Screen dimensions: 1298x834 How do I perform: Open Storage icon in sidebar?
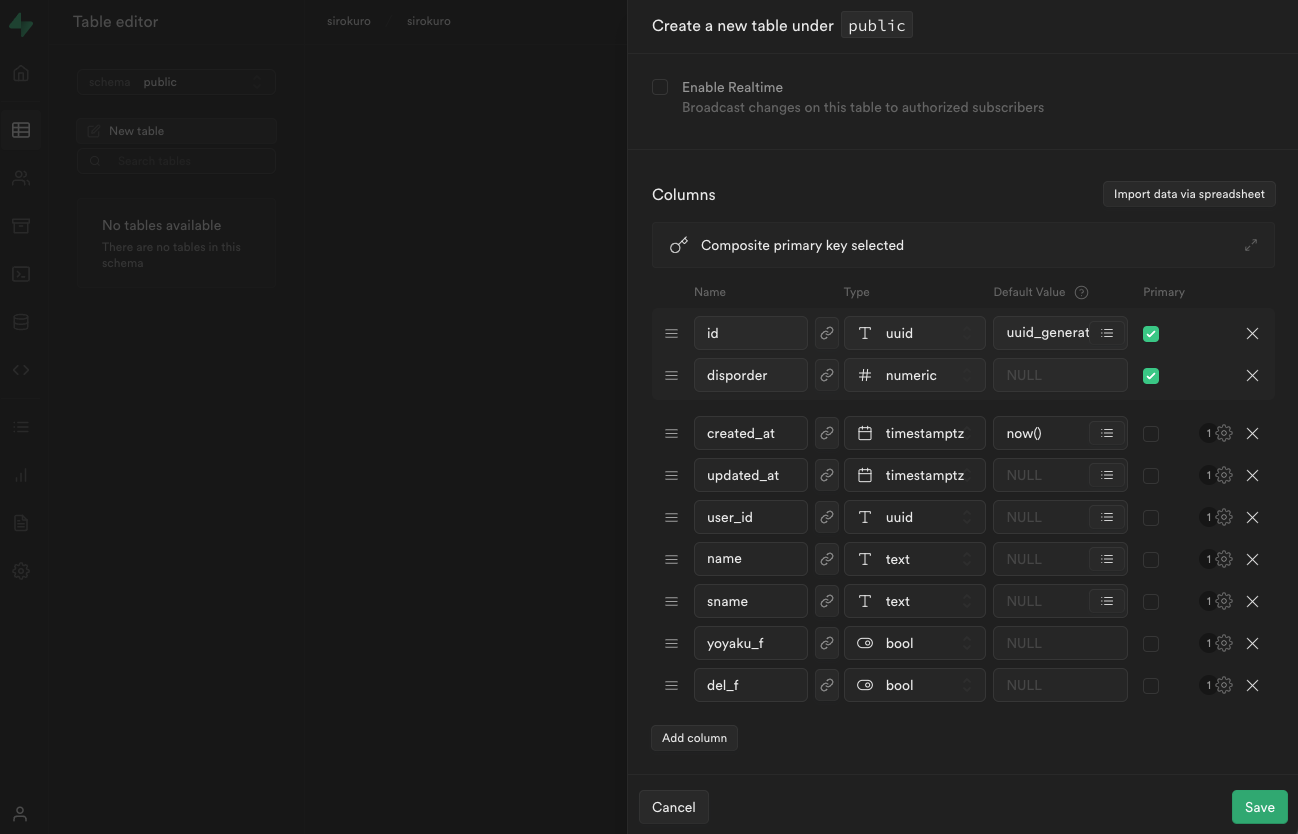(21, 226)
